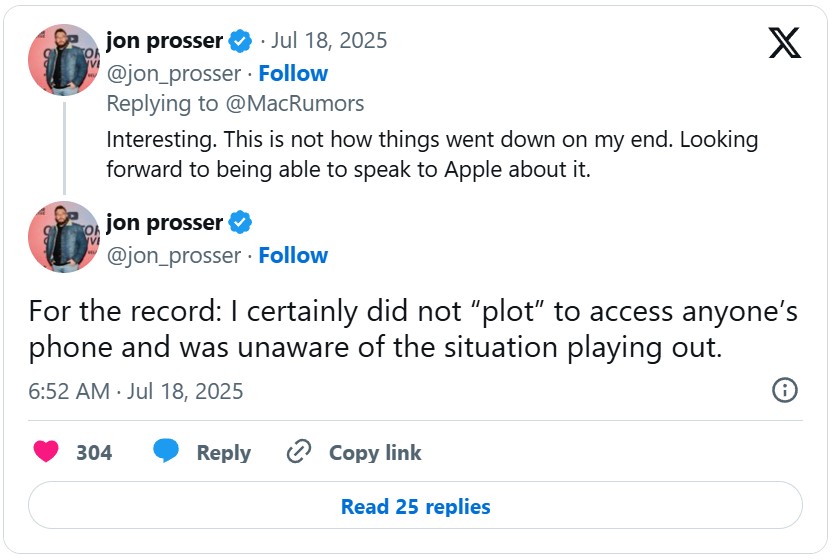Click the Jul 18, 2025 date at top
Screen dimensions: 834x560
(x=330, y=41)
